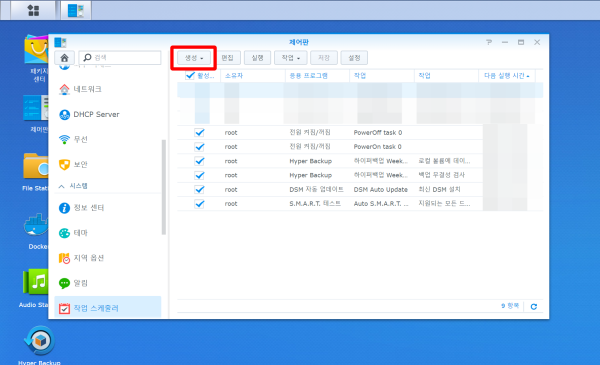Click the sidebar vertical scrollbar
Screen dimensions: 600x365
(164, 187)
